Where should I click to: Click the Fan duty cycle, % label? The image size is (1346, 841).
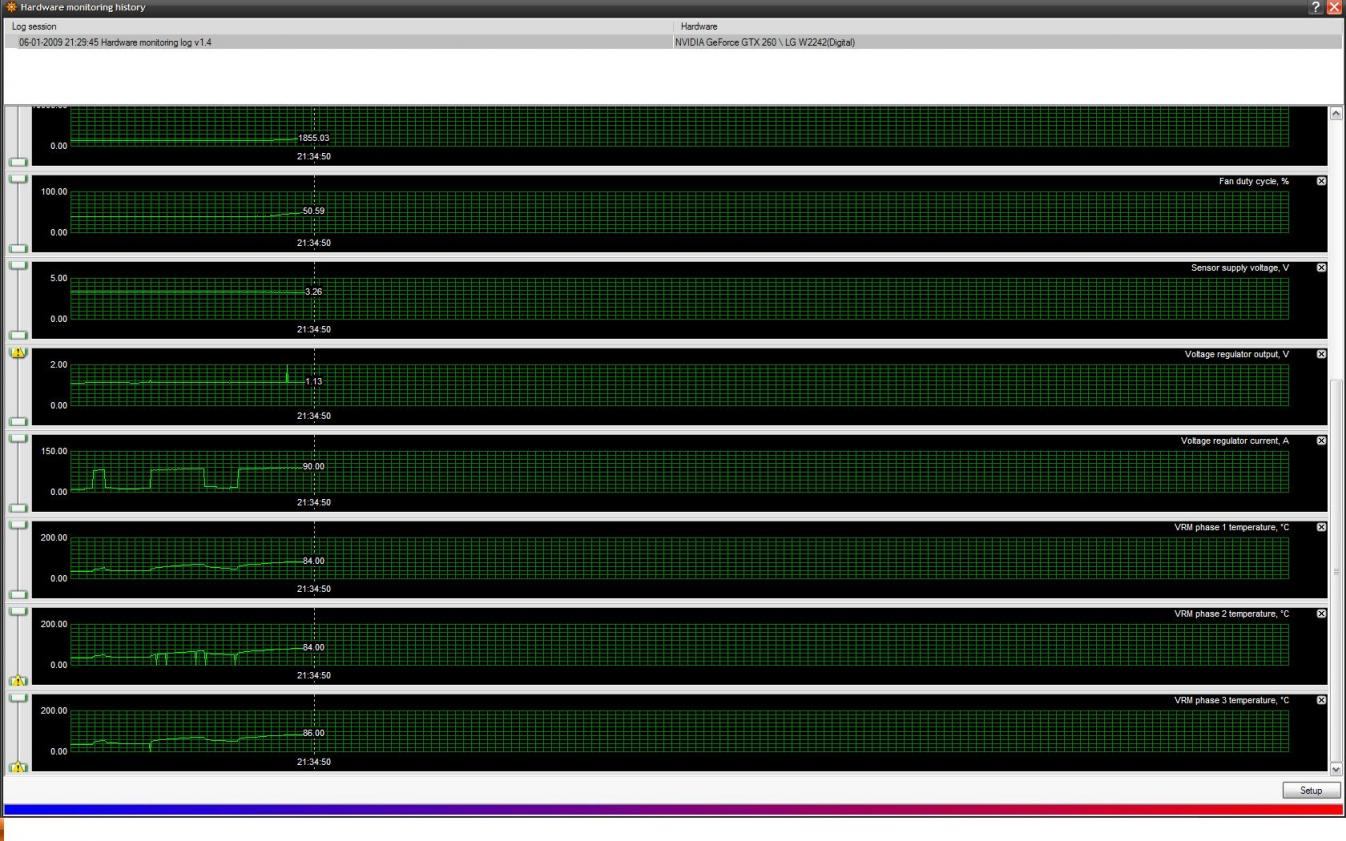1253,181
